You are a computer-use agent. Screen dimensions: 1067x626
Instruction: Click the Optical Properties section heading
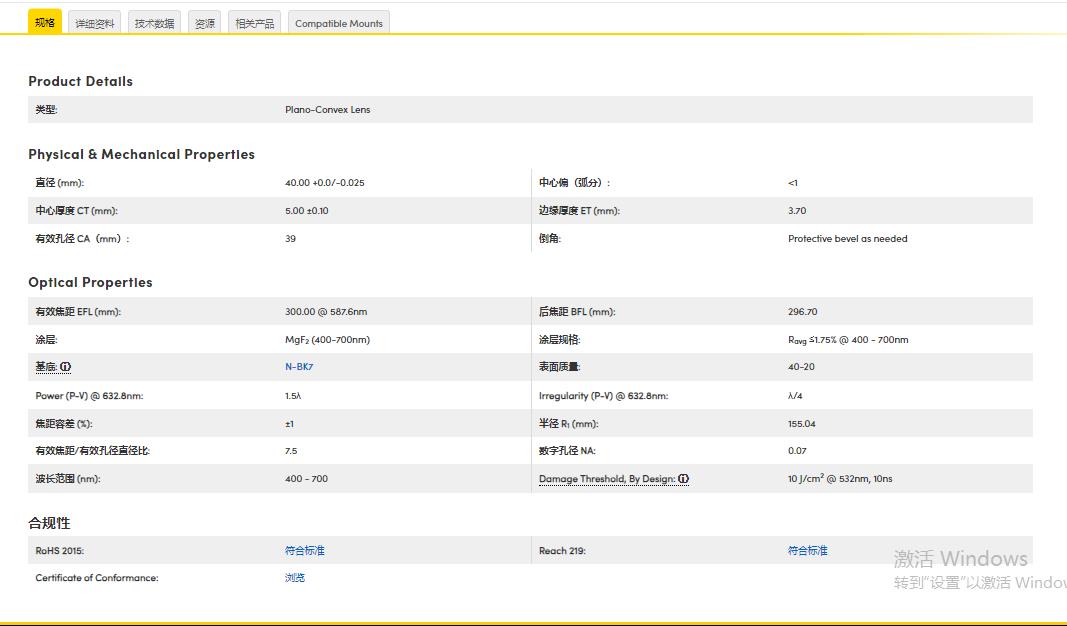click(90, 283)
